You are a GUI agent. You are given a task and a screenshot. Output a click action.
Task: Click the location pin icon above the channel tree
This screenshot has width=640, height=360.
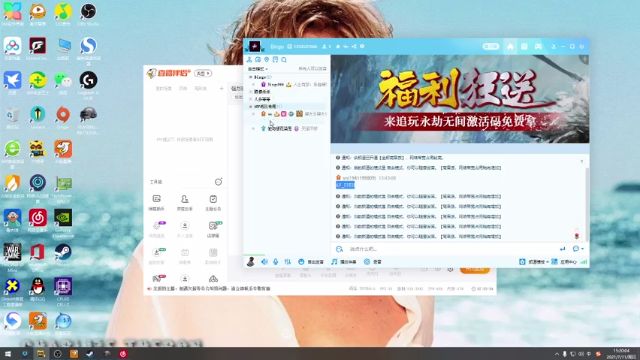click(267, 60)
